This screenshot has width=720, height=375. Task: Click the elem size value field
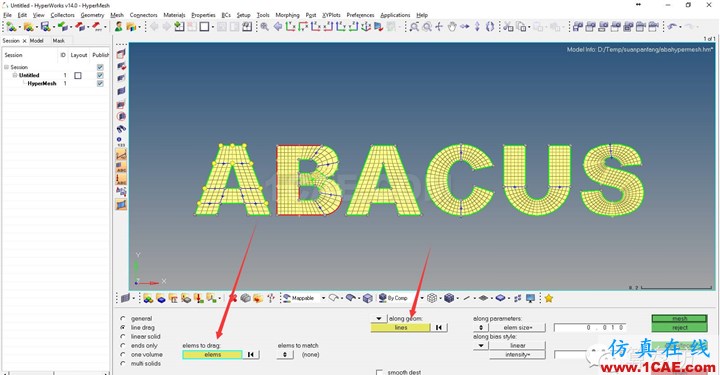[590, 327]
